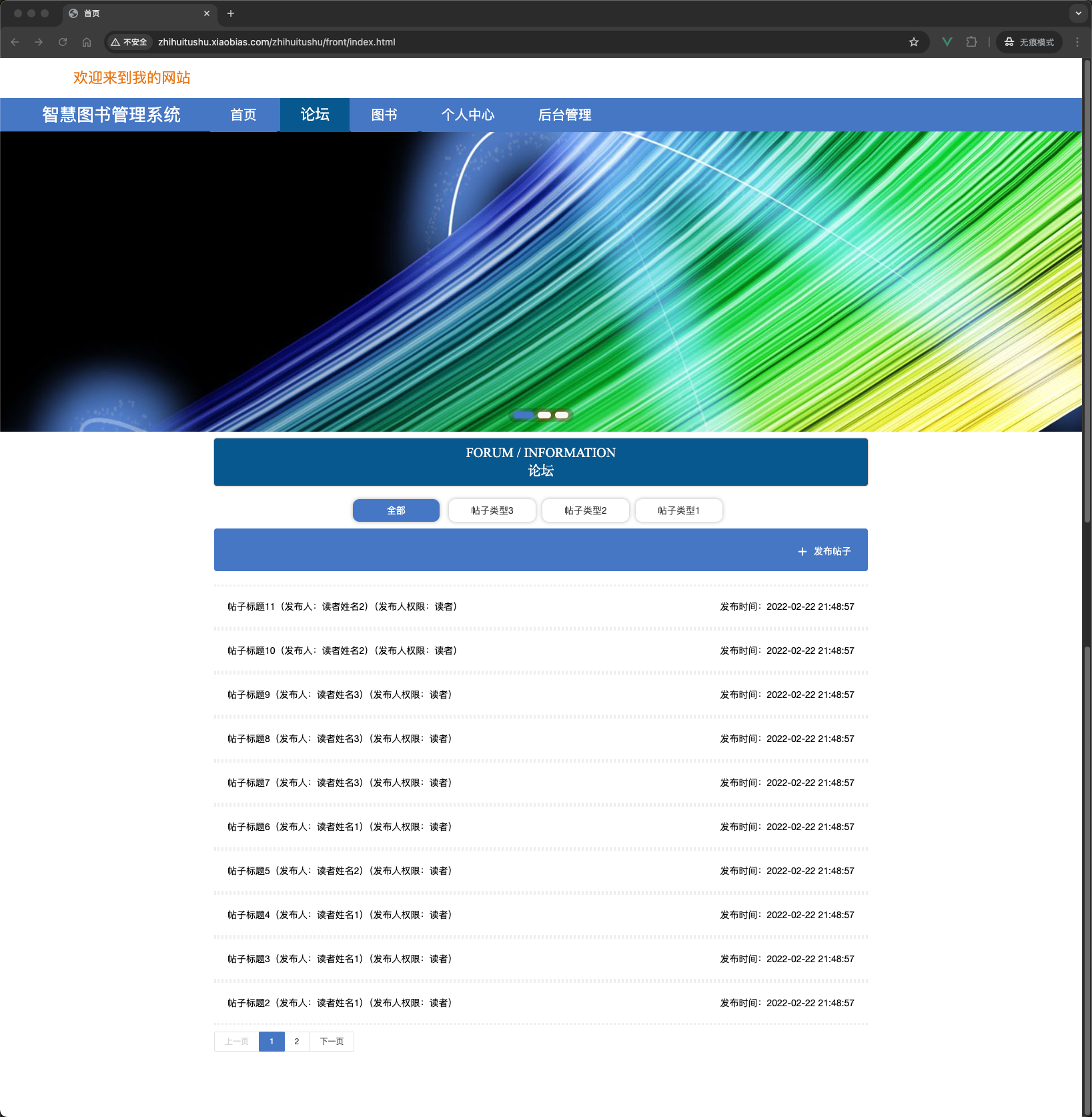Reload the page with refresh icon
Viewport: 1092px width, 1117px height.
(63, 42)
